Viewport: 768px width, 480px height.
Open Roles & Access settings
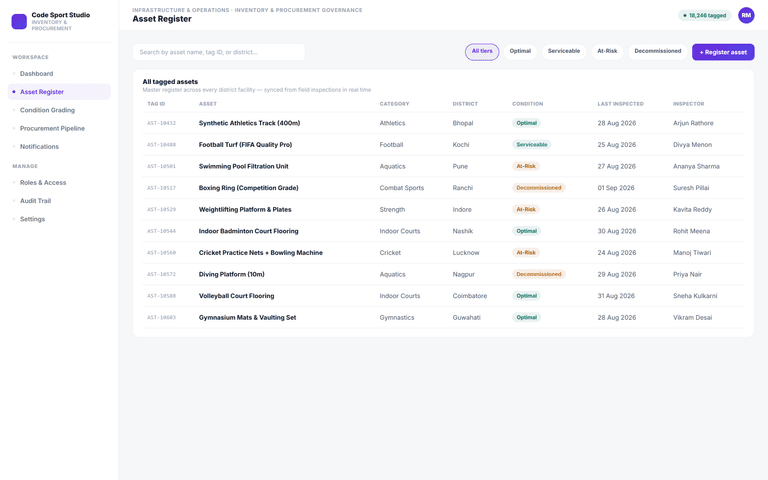[x=59, y=183]
